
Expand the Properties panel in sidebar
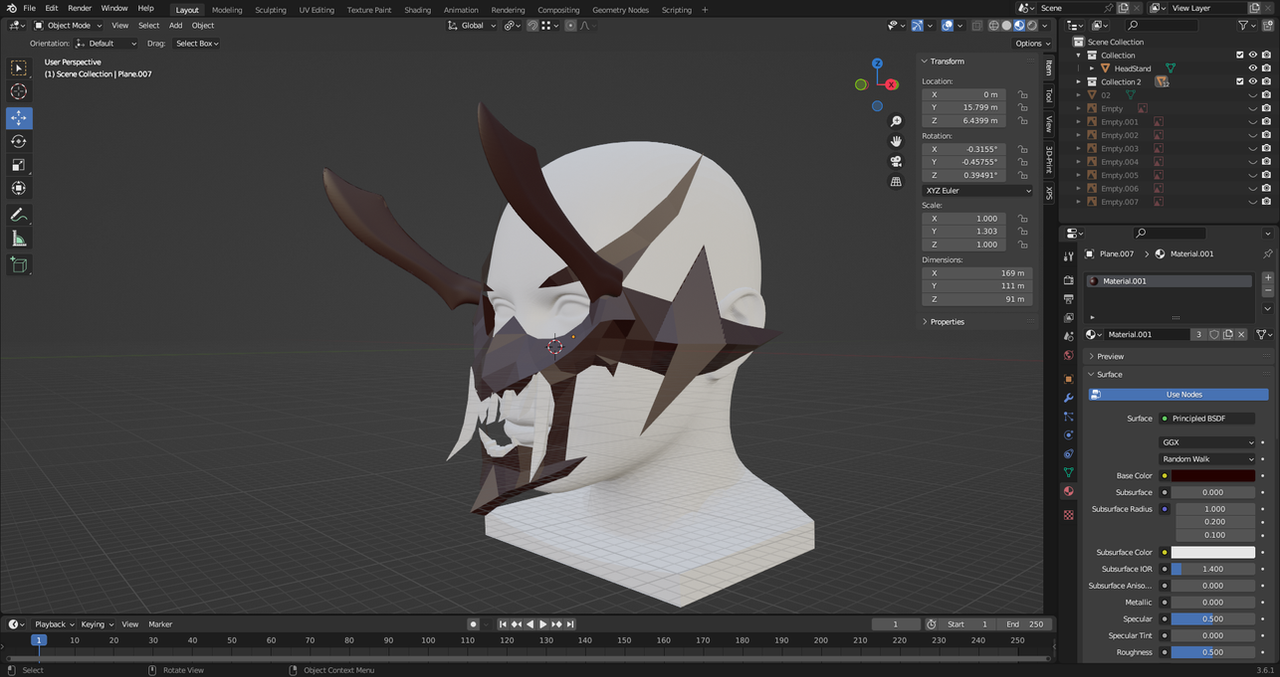coord(947,322)
